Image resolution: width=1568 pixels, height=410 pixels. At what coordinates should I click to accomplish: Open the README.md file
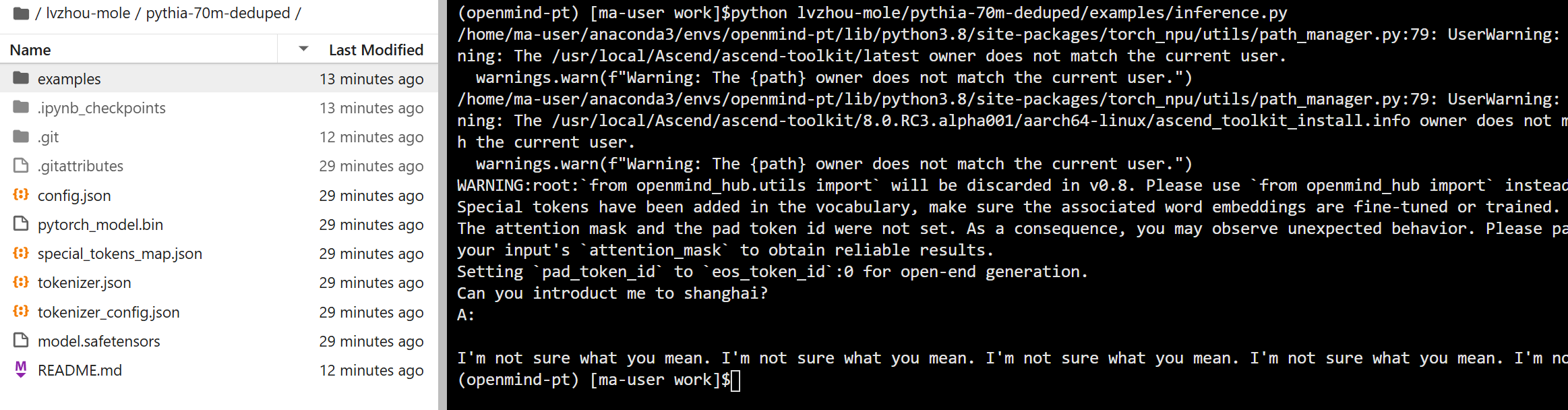point(79,370)
